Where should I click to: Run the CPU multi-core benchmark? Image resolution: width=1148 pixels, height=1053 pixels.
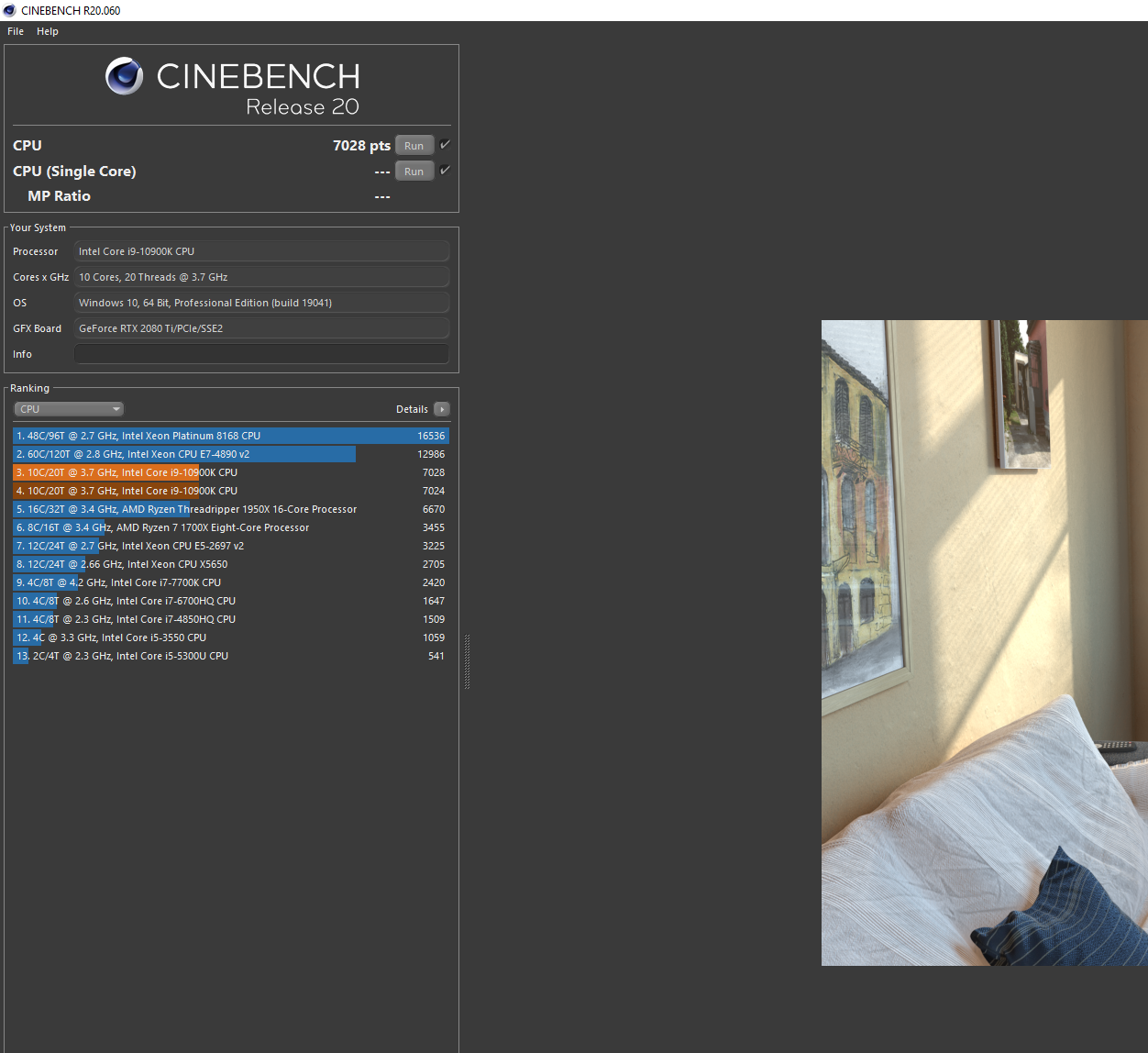point(414,146)
